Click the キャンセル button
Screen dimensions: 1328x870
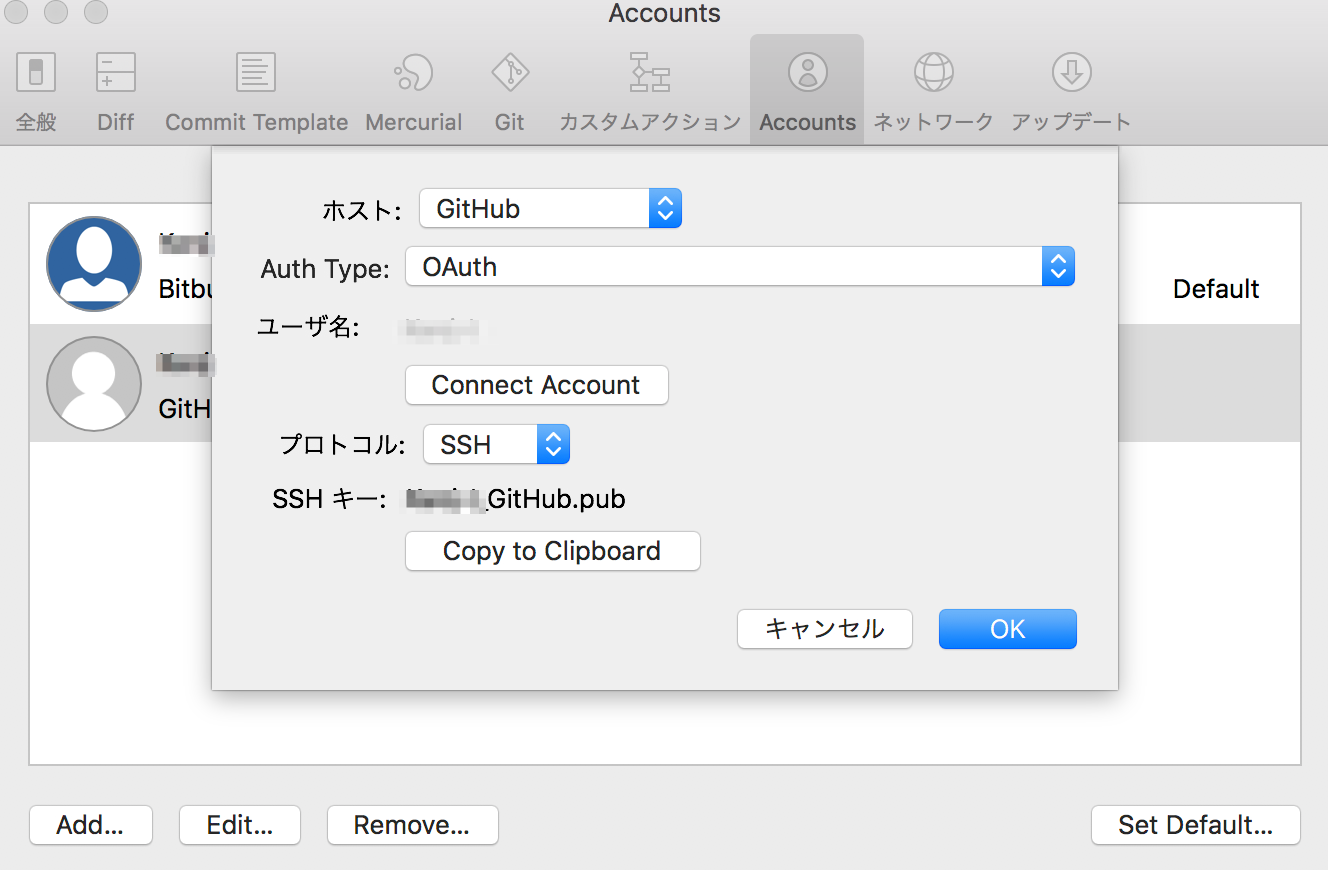(825, 629)
